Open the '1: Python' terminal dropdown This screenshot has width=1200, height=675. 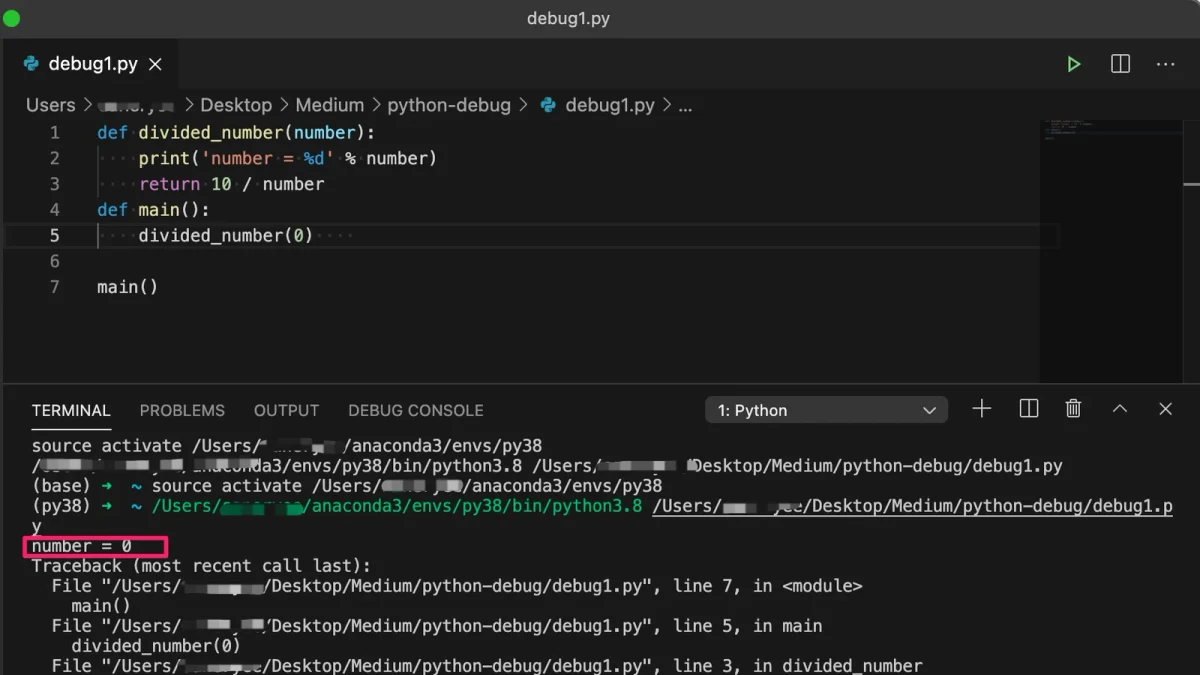click(x=826, y=410)
